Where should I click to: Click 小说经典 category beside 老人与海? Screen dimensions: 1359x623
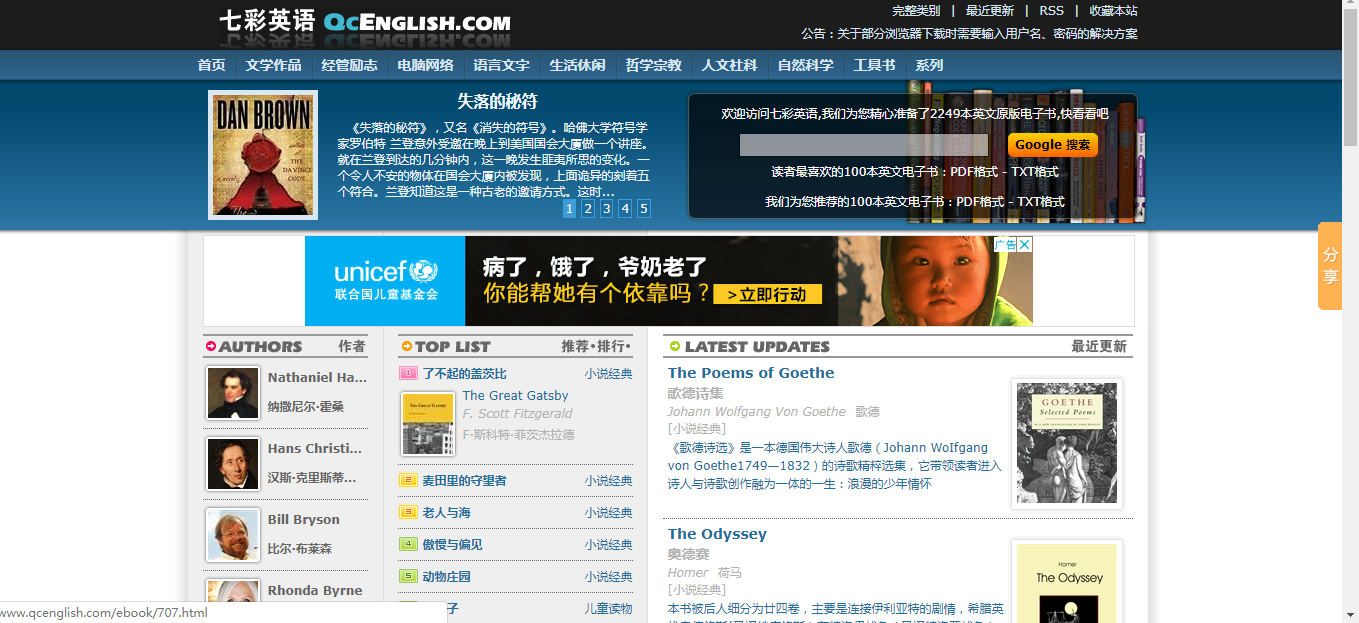click(609, 513)
